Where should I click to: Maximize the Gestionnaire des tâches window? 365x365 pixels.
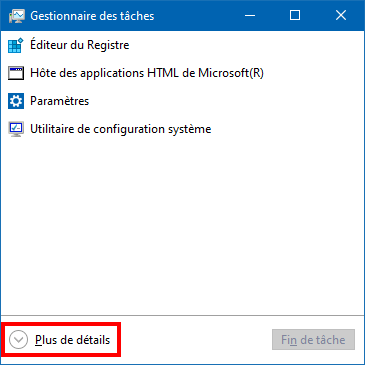click(x=295, y=15)
